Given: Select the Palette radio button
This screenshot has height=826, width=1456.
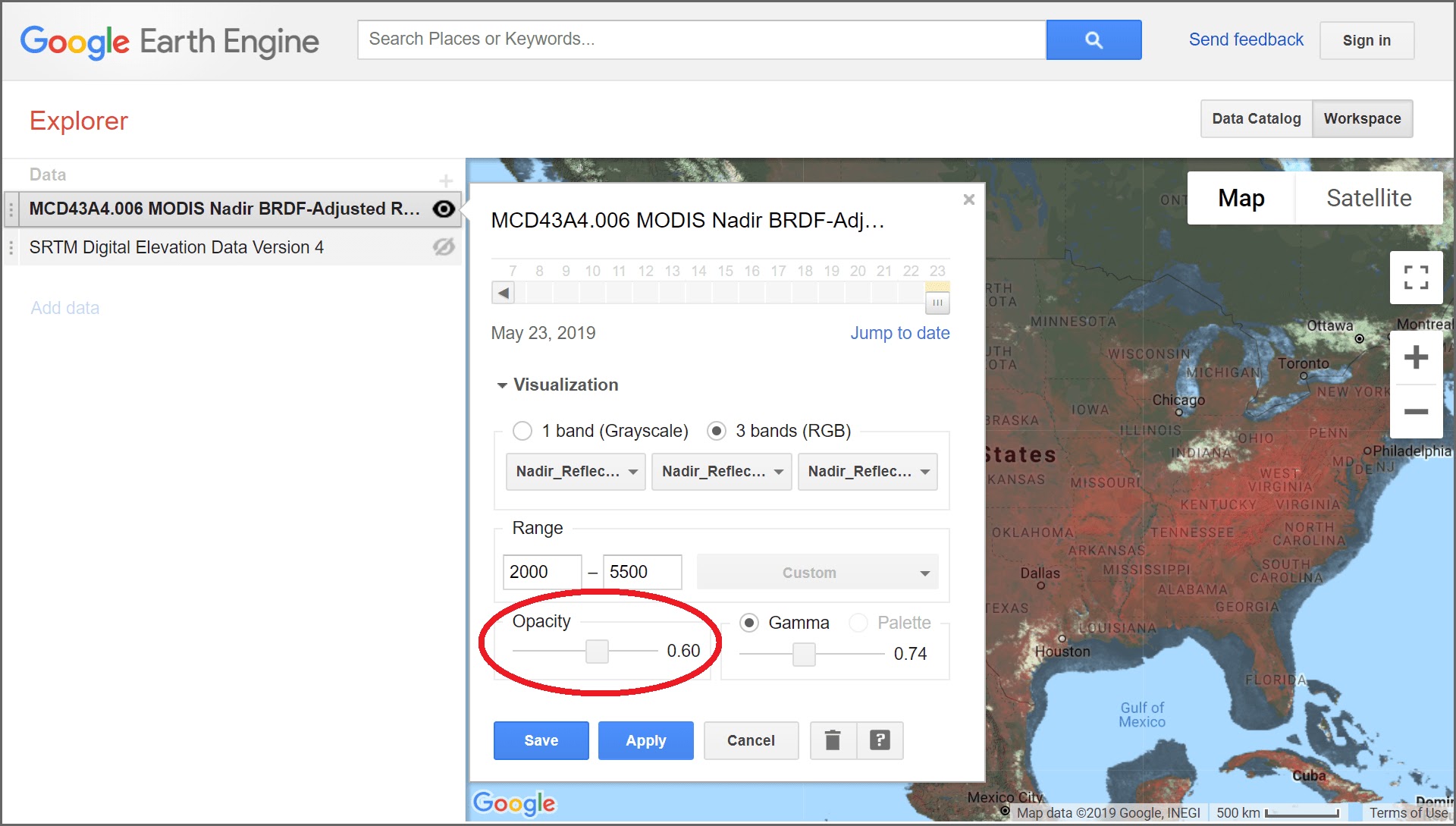Looking at the screenshot, I should (x=858, y=623).
